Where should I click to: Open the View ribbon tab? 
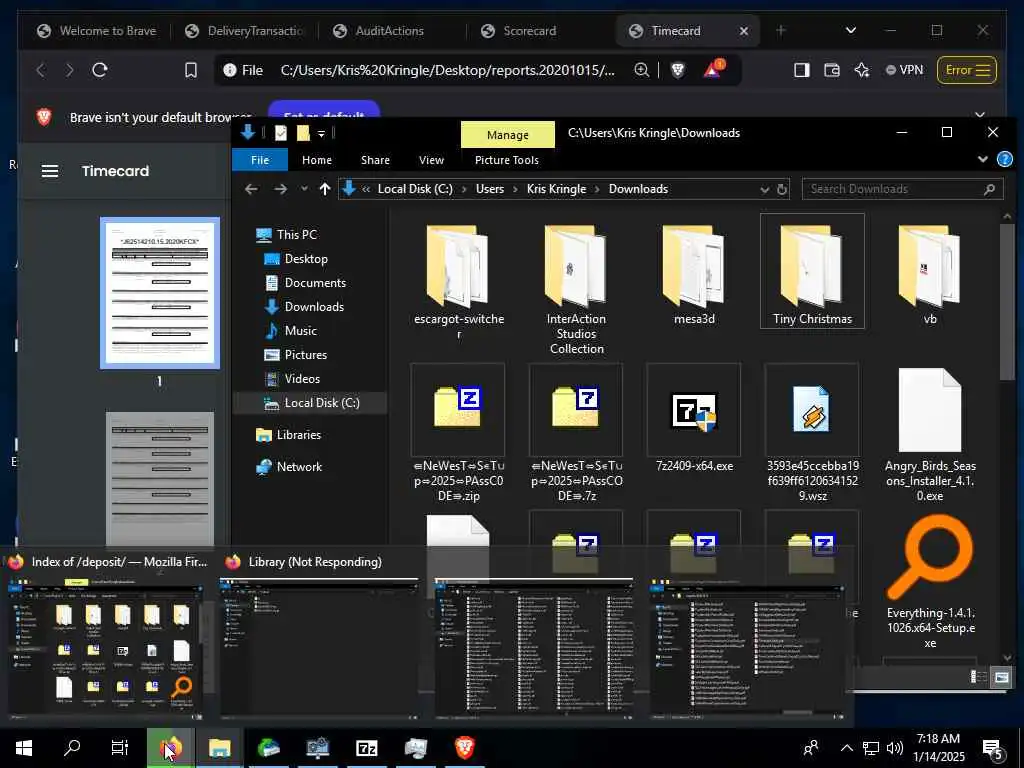coord(431,160)
